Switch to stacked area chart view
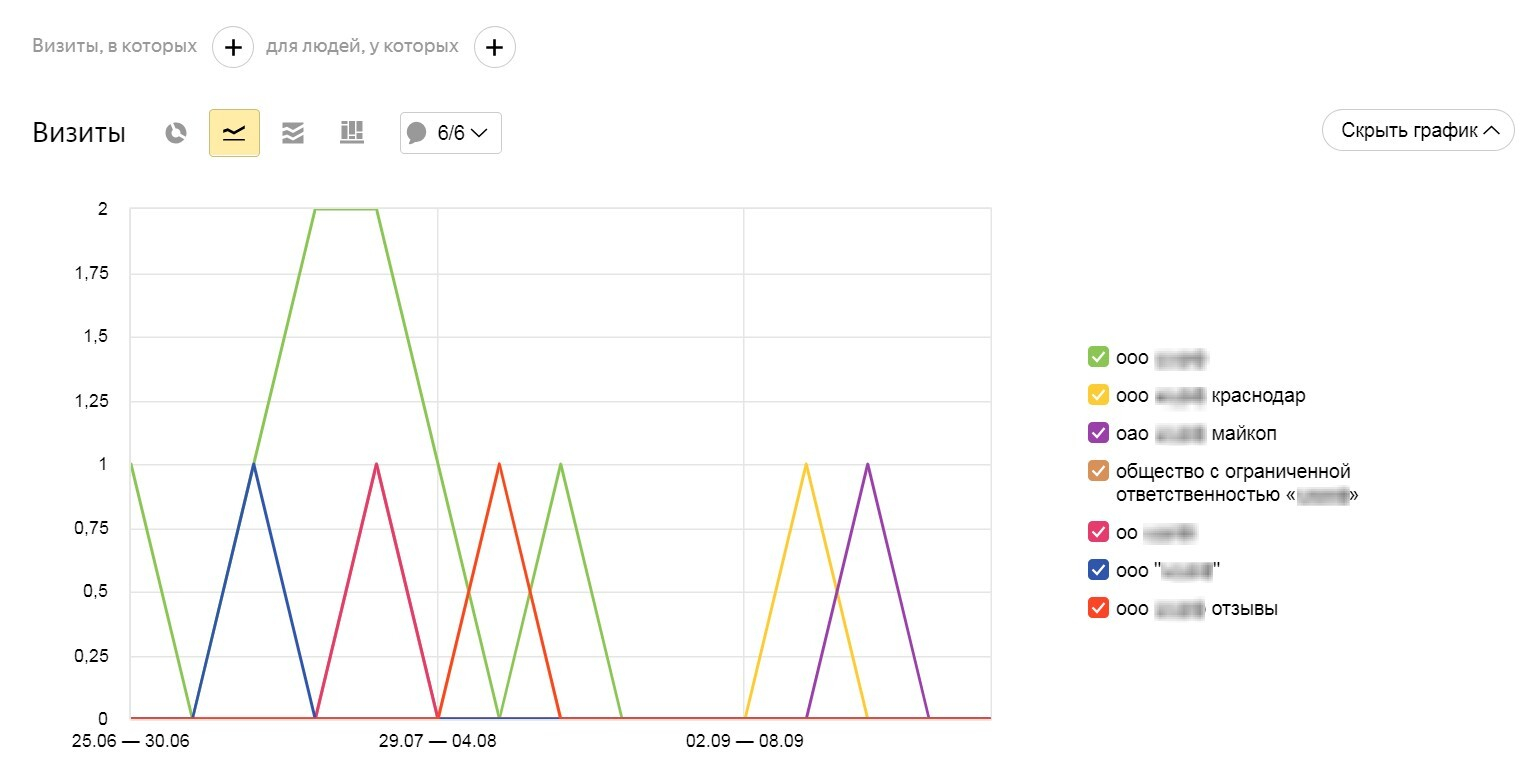The width and height of the screenshot is (1526, 771). 292,133
